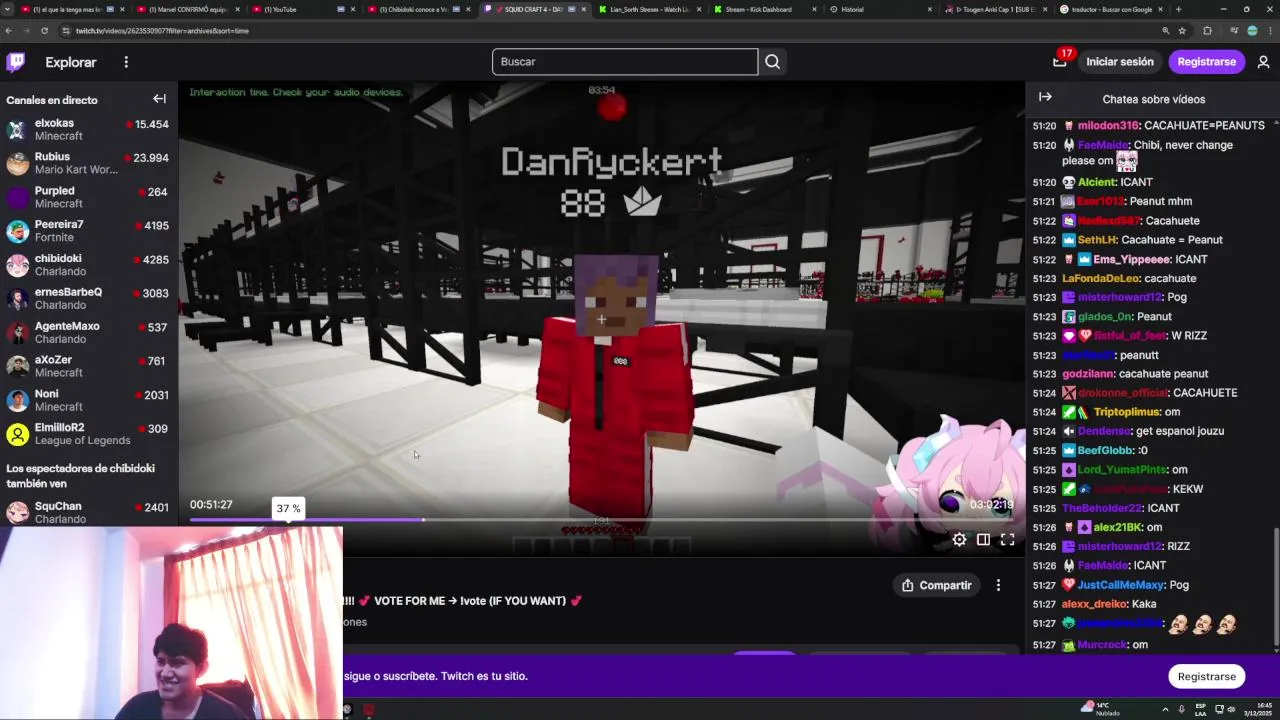This screenshot has width=1280, height=720.
Task: Click the Compartir share button
Action: [936, 585]
